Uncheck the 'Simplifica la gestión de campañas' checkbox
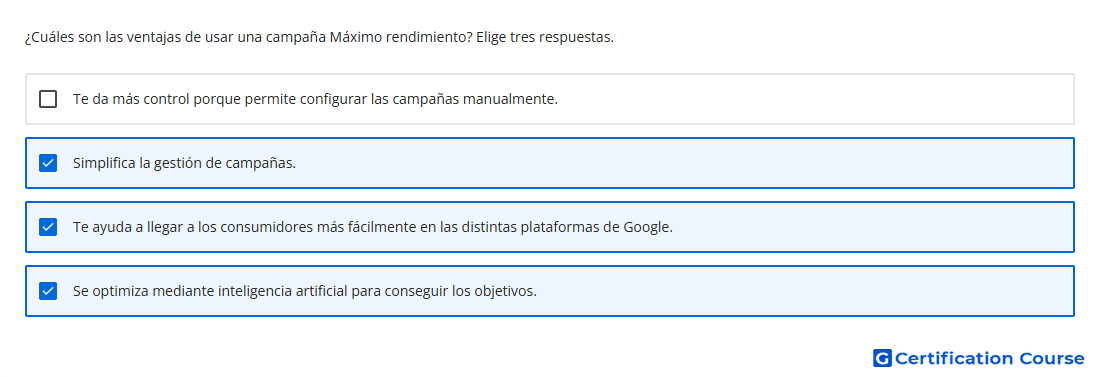This screenshot has width=1100, height=377. 48,163
